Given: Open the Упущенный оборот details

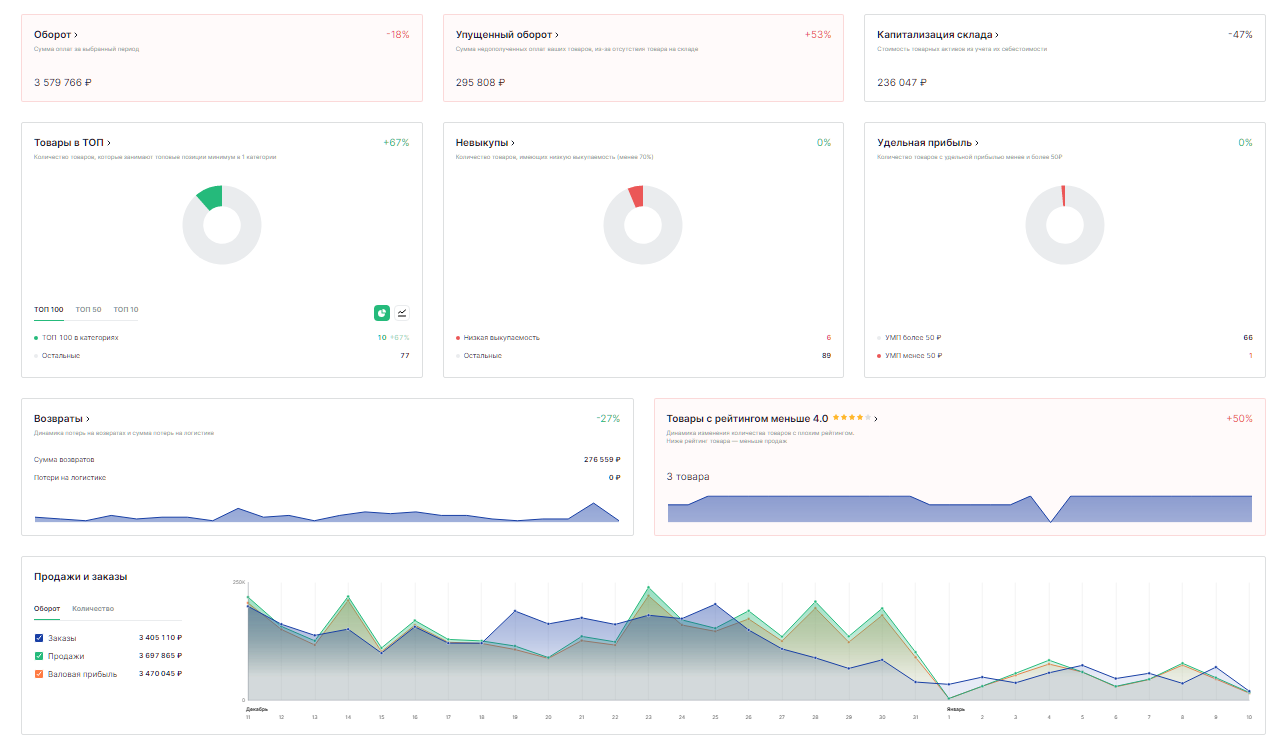Looking at the screenshot, I should [x=507, y=35].
